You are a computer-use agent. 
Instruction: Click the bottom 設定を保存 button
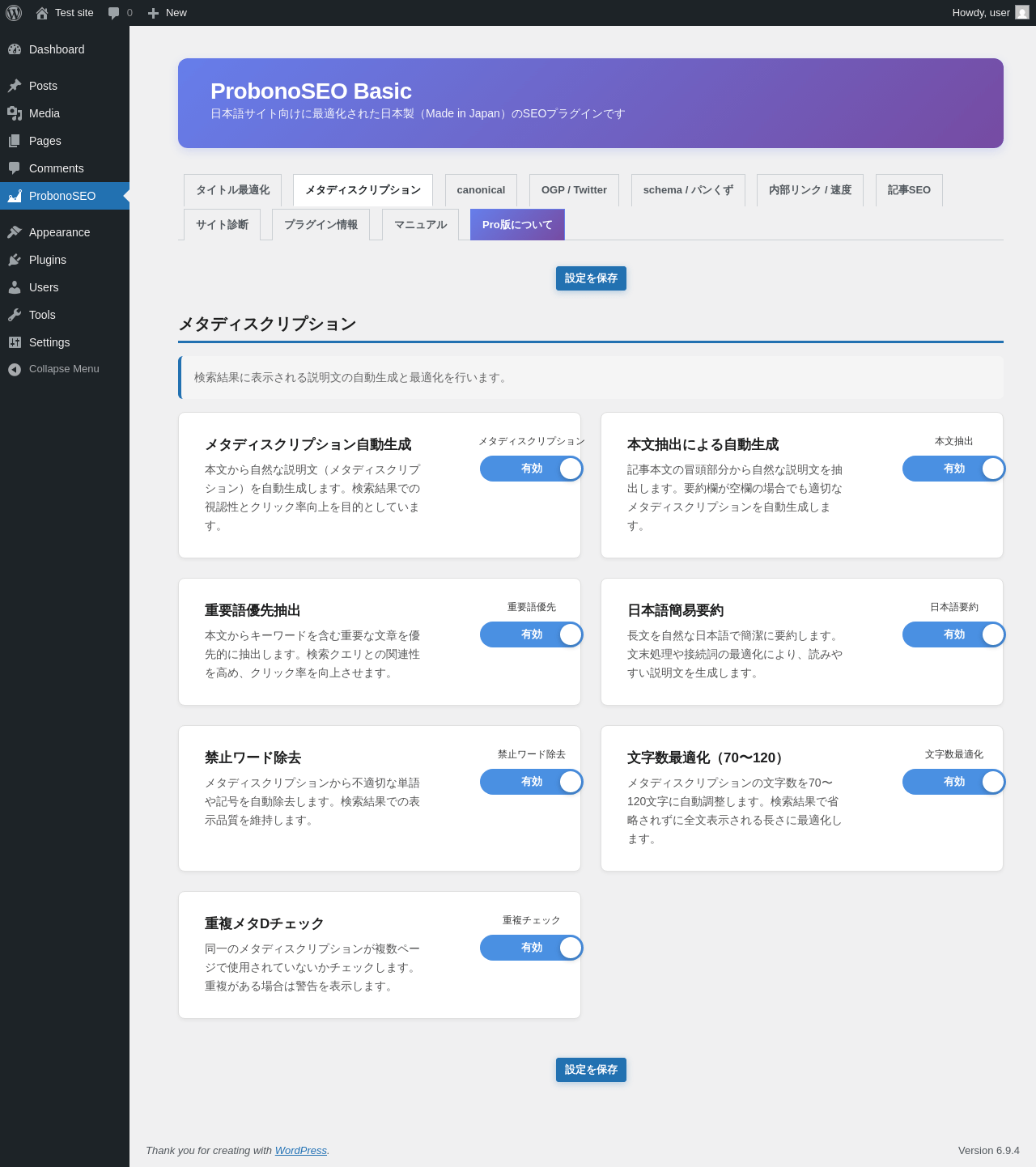click(x=591, y=1070)
